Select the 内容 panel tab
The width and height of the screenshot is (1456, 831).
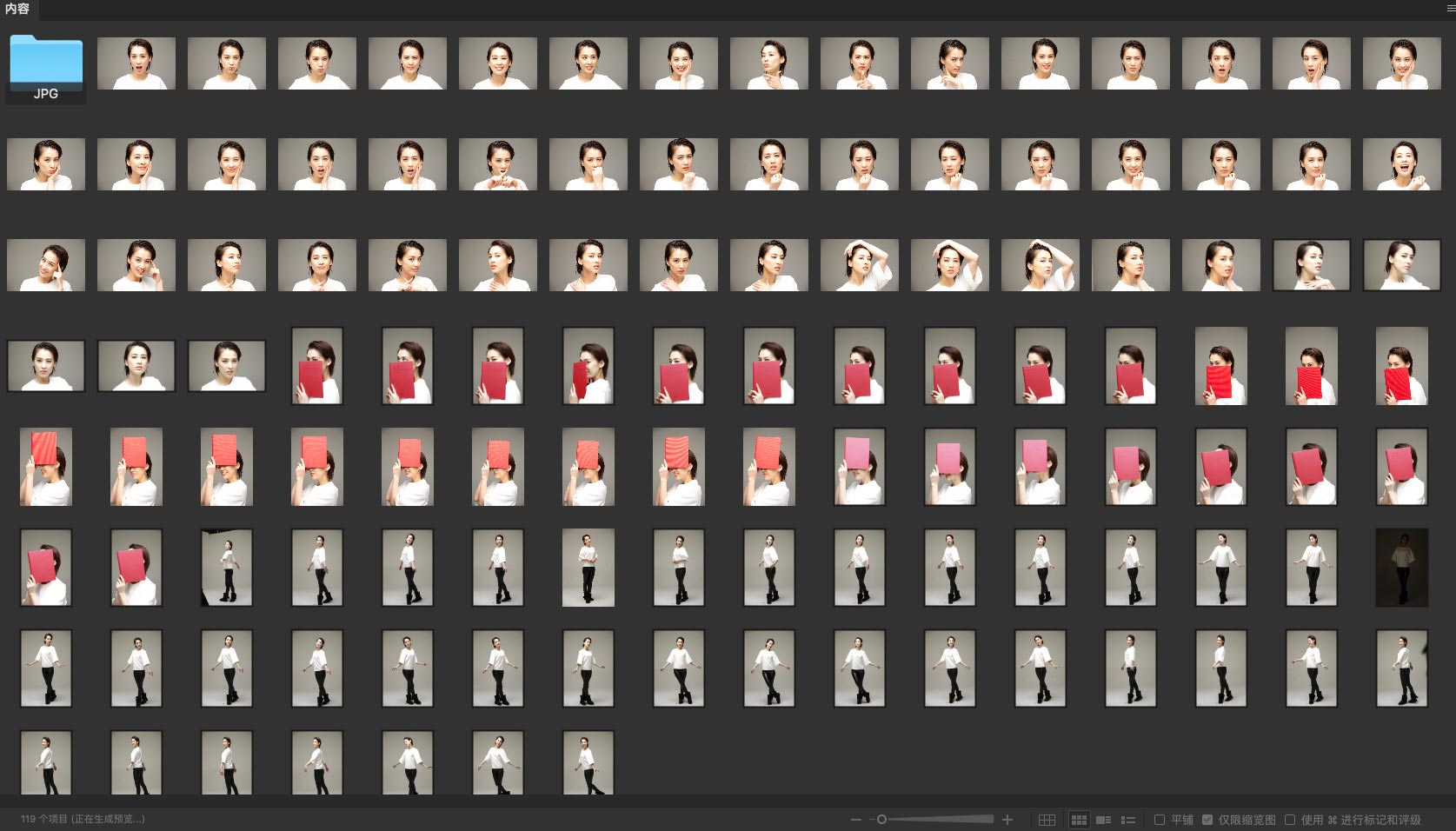[17, 9]
